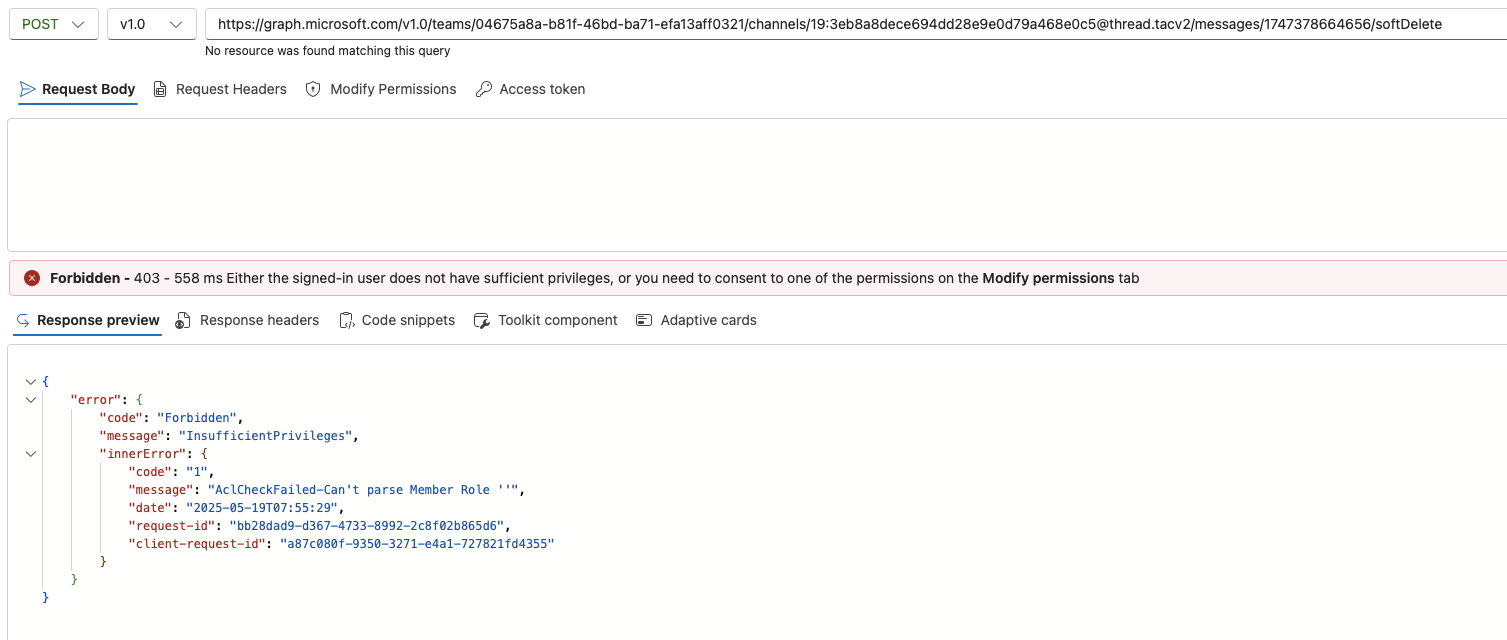Click the Request Body send icon
1507x640 pixels.
click(x=28, y=89)
